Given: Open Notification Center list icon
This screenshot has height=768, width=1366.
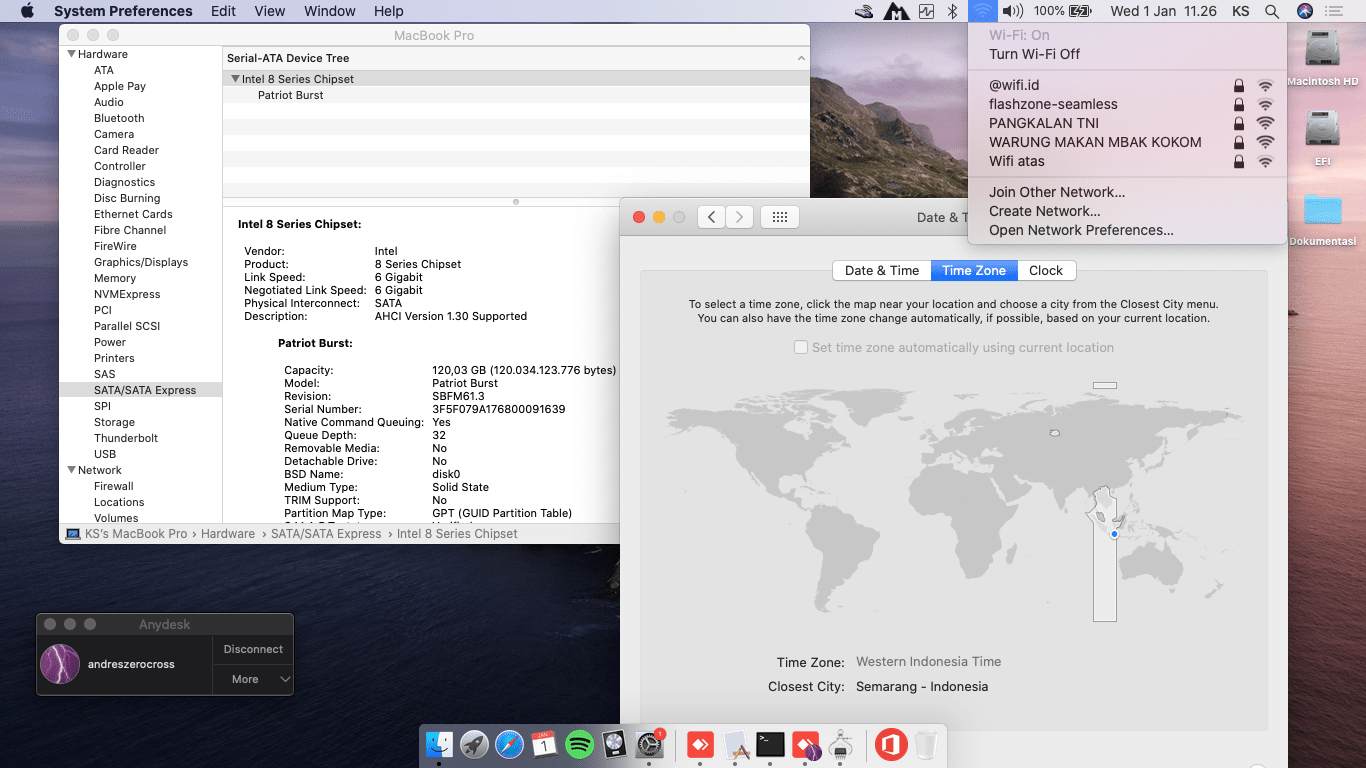Looking at the screenshot, I should pyautogui.click(x=1334, y=11).
